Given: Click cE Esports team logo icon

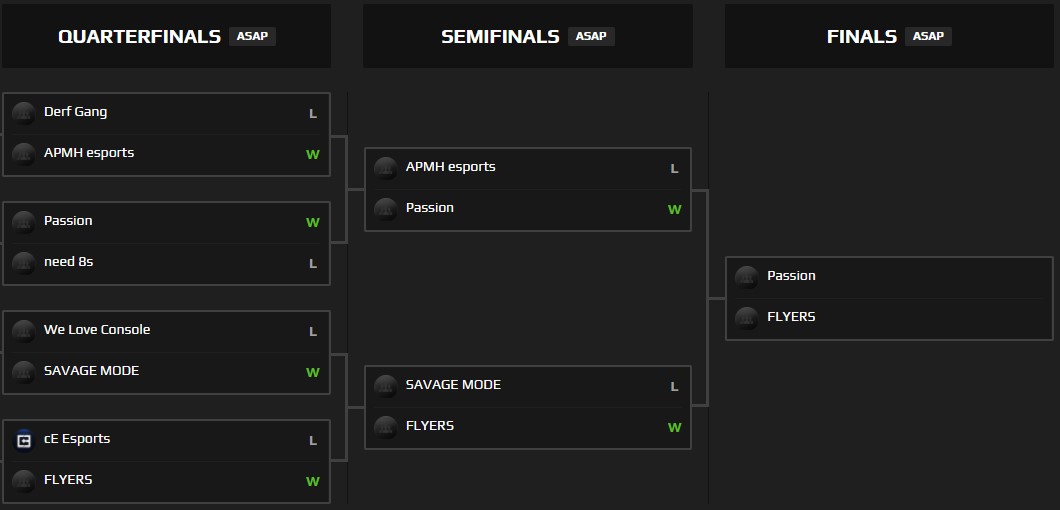Looking at the screenshot, I should (x=24, y=440).
